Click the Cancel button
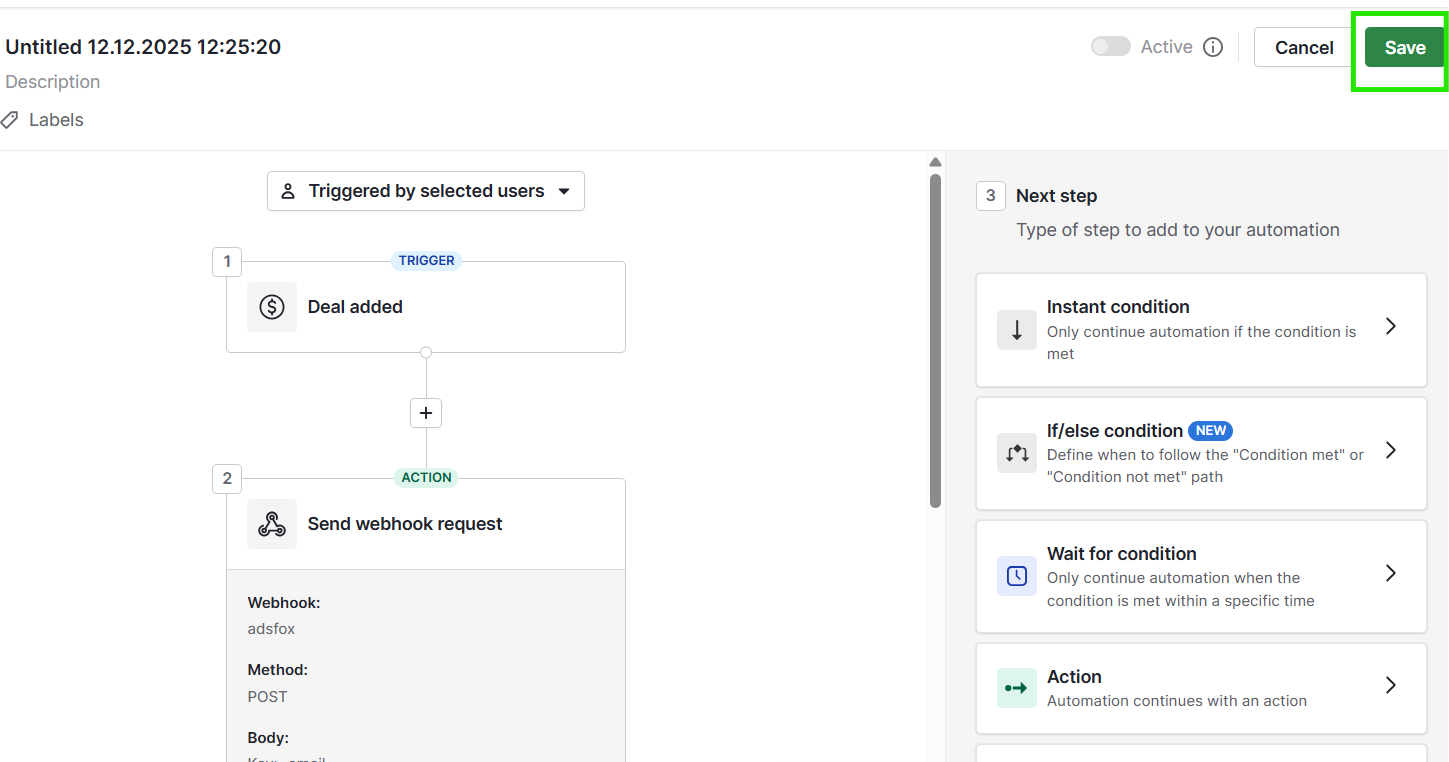Screen dimensions: 1449x762 (x=1304, y=48)
